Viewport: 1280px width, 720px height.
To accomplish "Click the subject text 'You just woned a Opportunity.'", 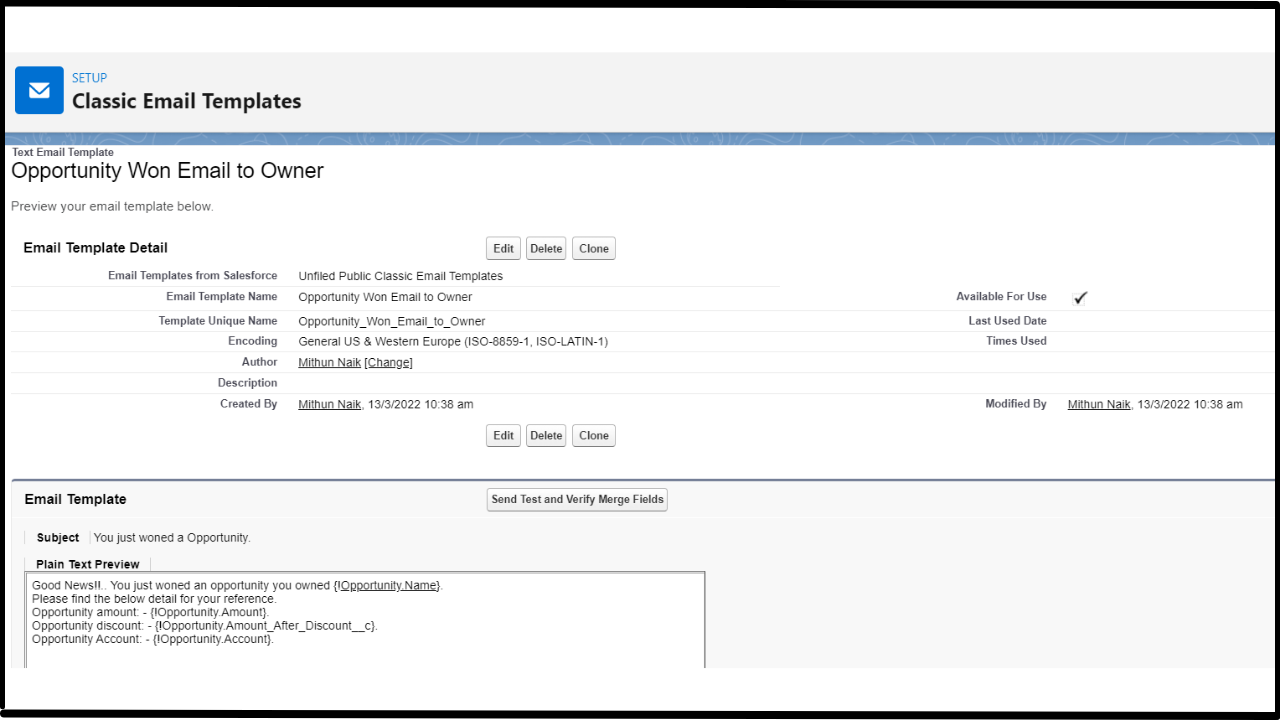I will tap(172, 538).
